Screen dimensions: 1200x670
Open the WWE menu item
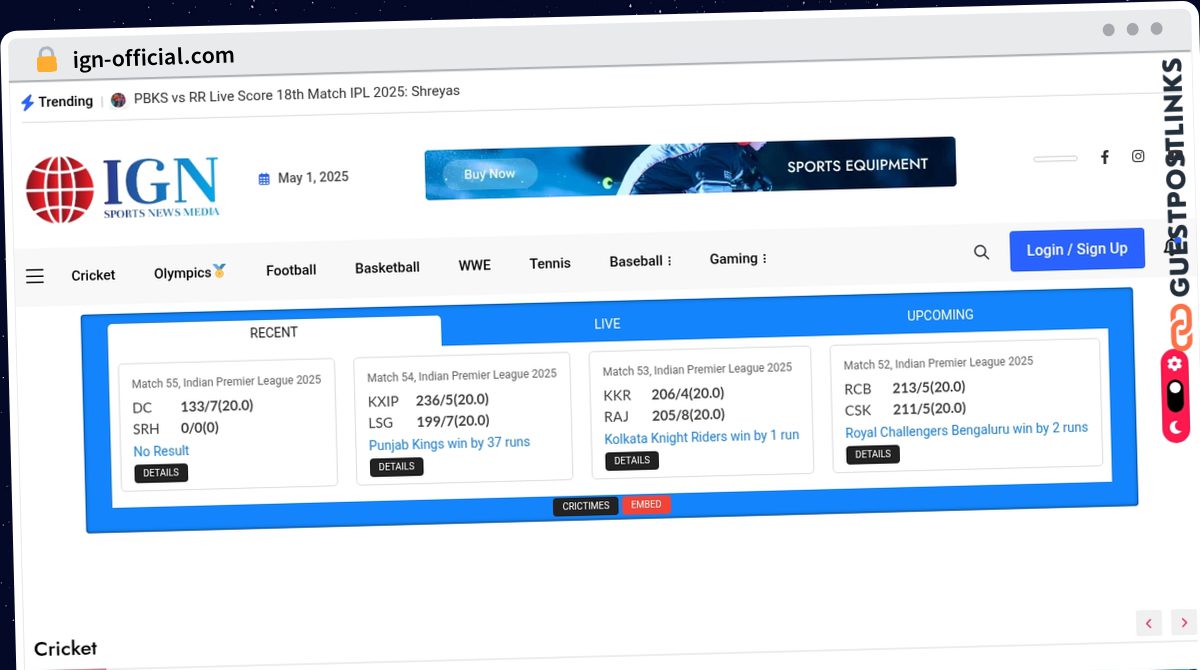(474, 265)
